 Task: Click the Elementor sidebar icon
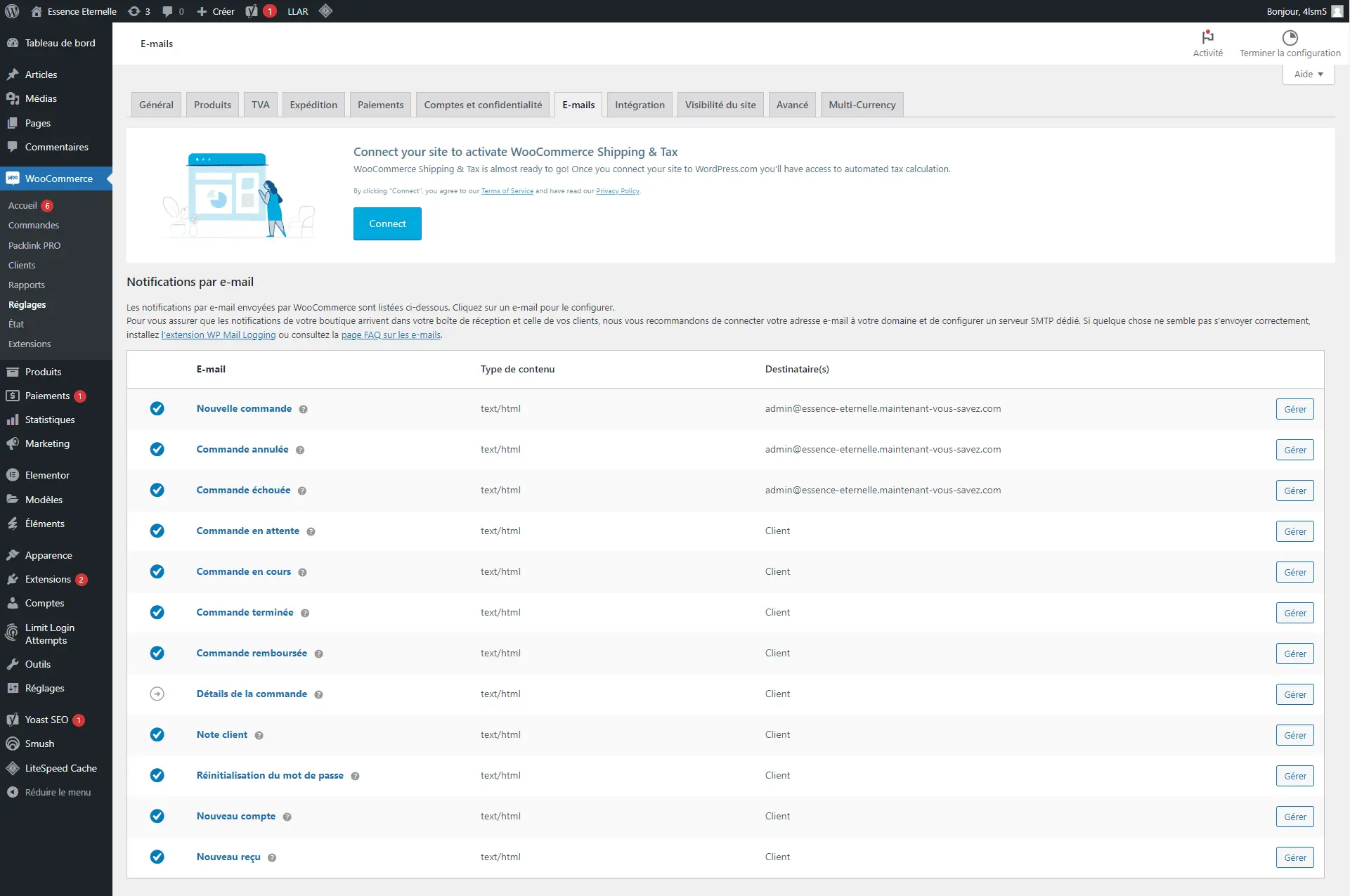13,475
